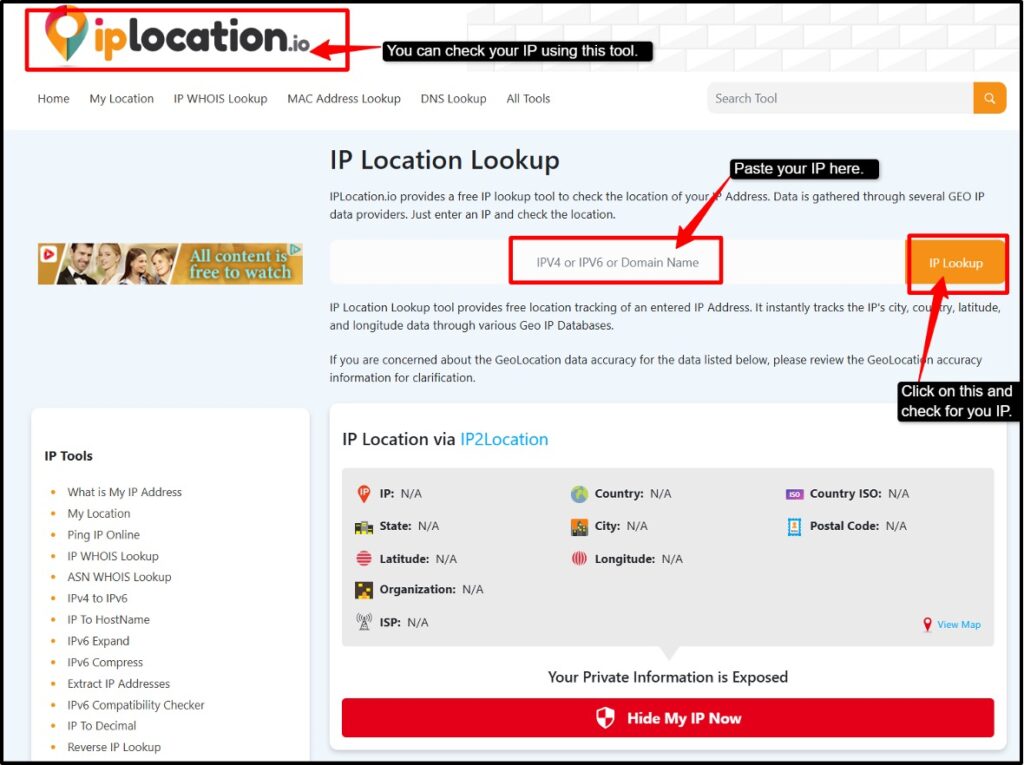Click Your Private Information is Exposed text

[667, 677]
